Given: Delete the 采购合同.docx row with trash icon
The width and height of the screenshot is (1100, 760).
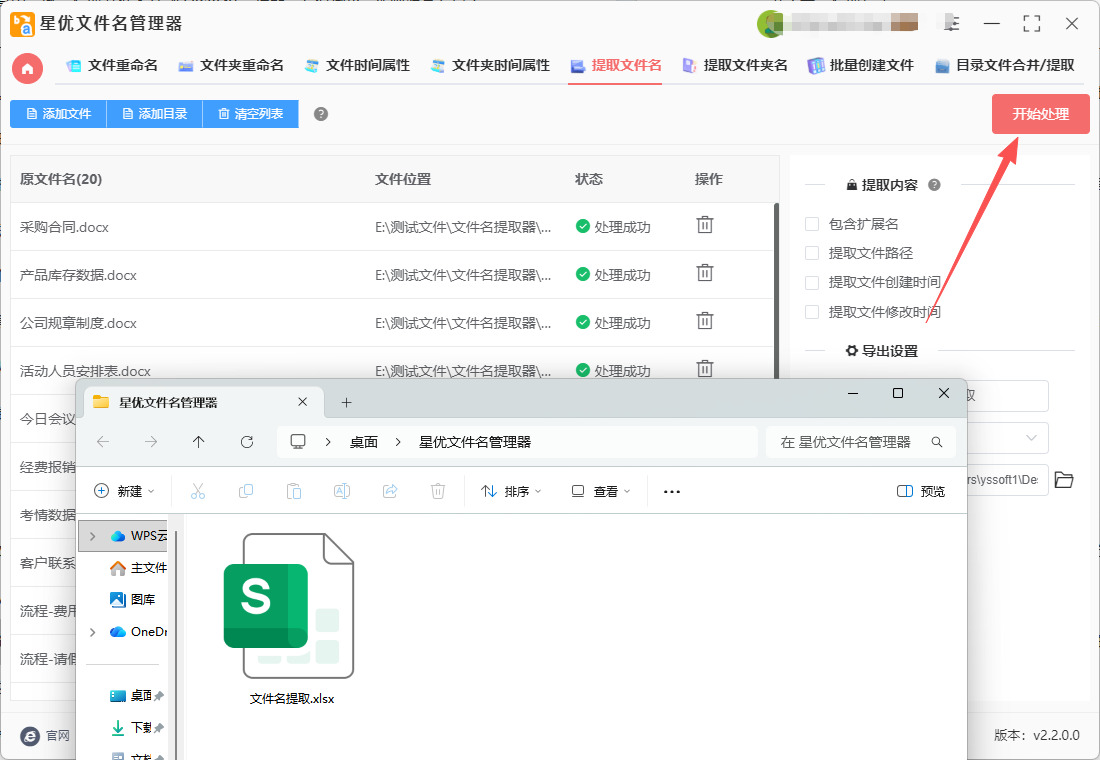Looking at the screenshot, I should pyautogui.click(x=705, y=225).
